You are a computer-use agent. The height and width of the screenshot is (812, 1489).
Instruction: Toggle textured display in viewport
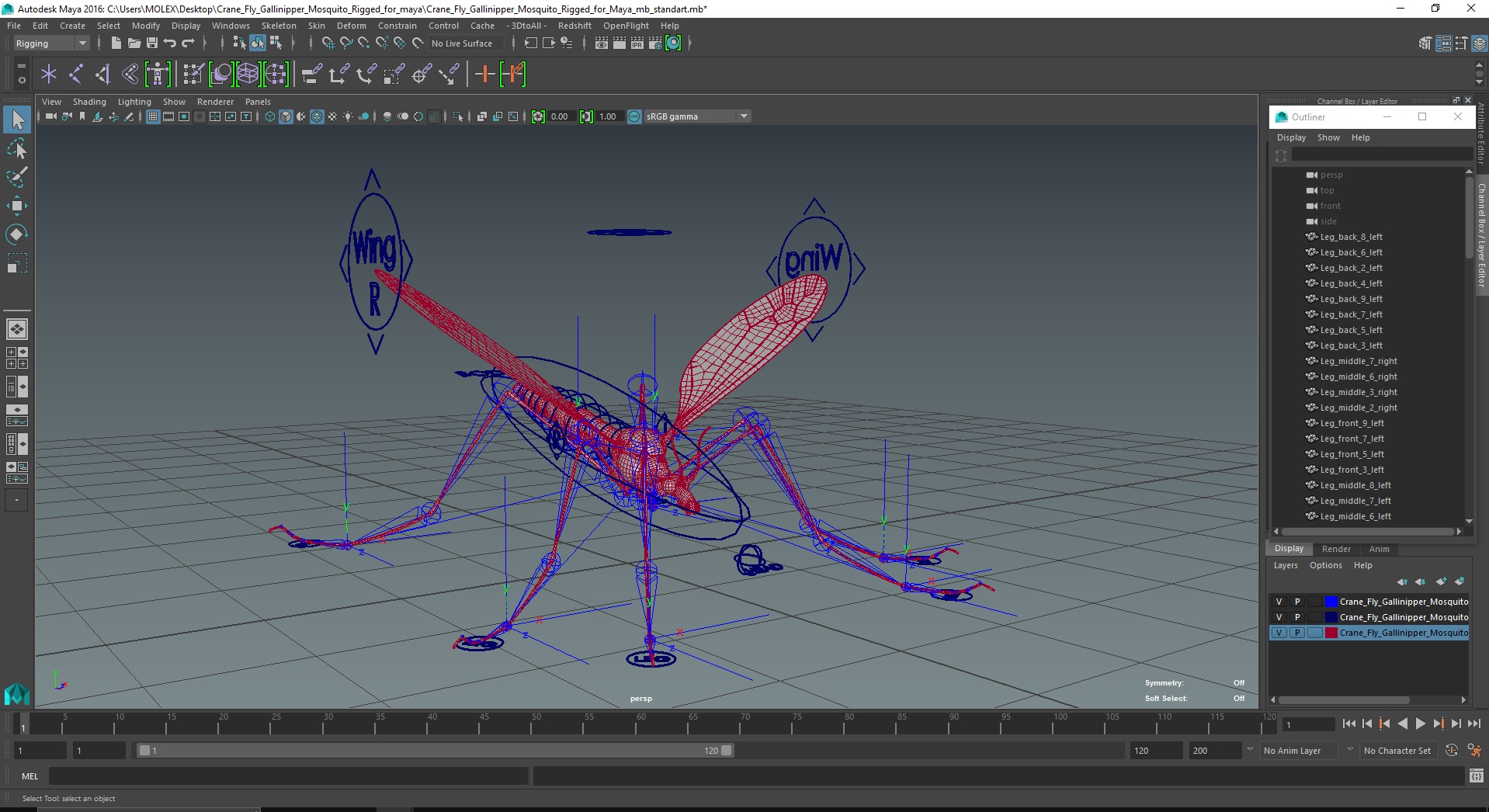click(x=332, y=116)
